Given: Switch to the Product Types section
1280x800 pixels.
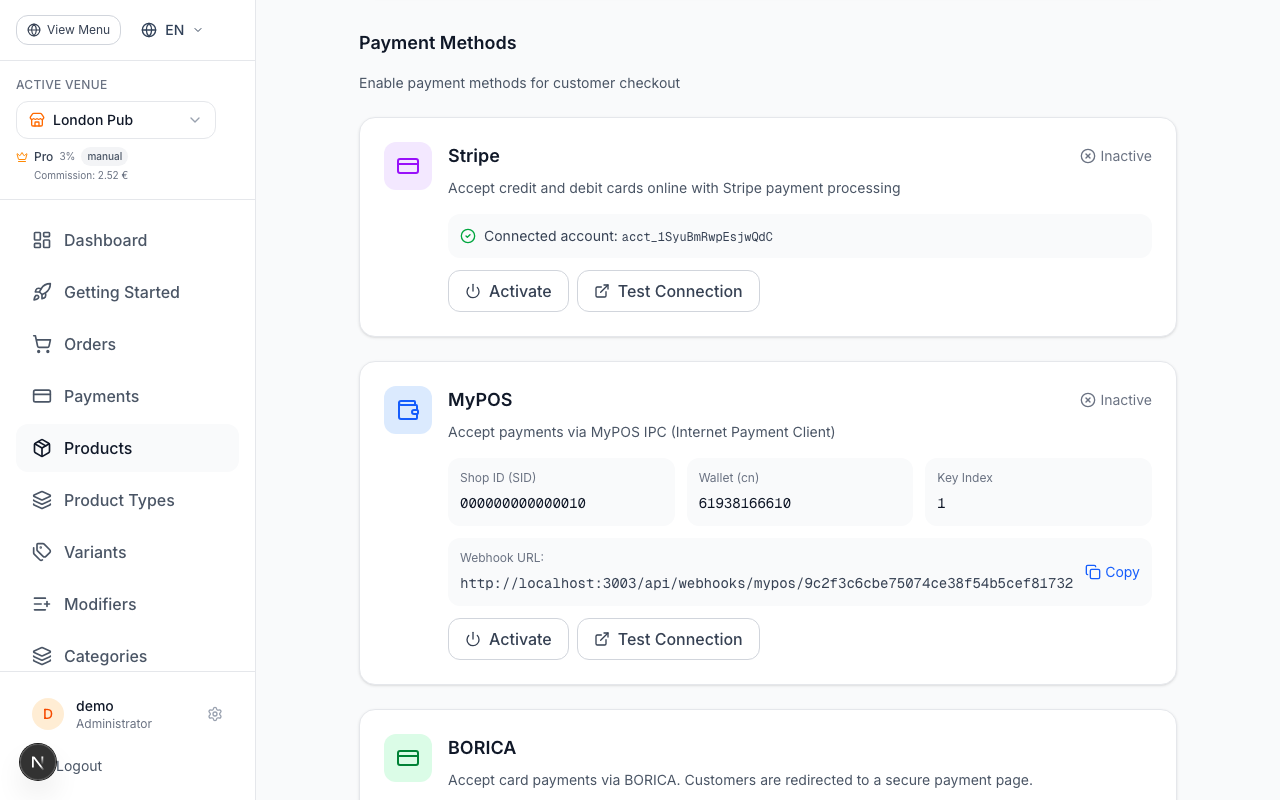Looking at the screenshot, I should pos(119,500).
